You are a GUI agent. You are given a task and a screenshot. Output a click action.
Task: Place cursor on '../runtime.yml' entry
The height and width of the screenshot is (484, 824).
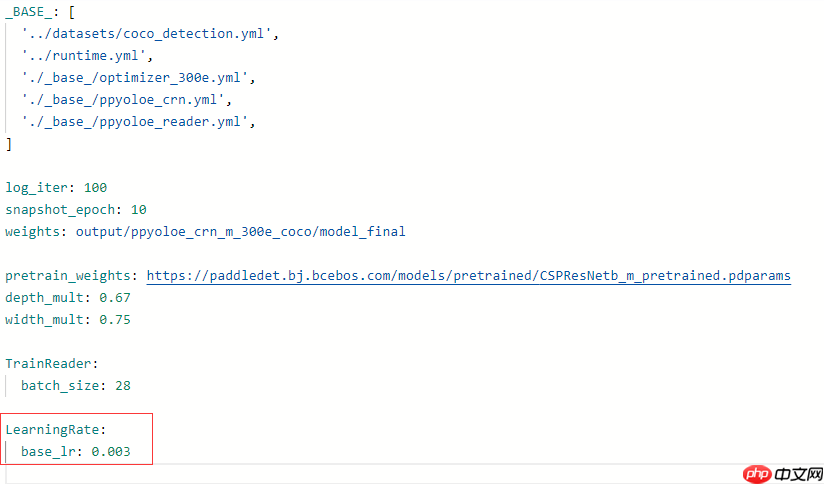85,56
